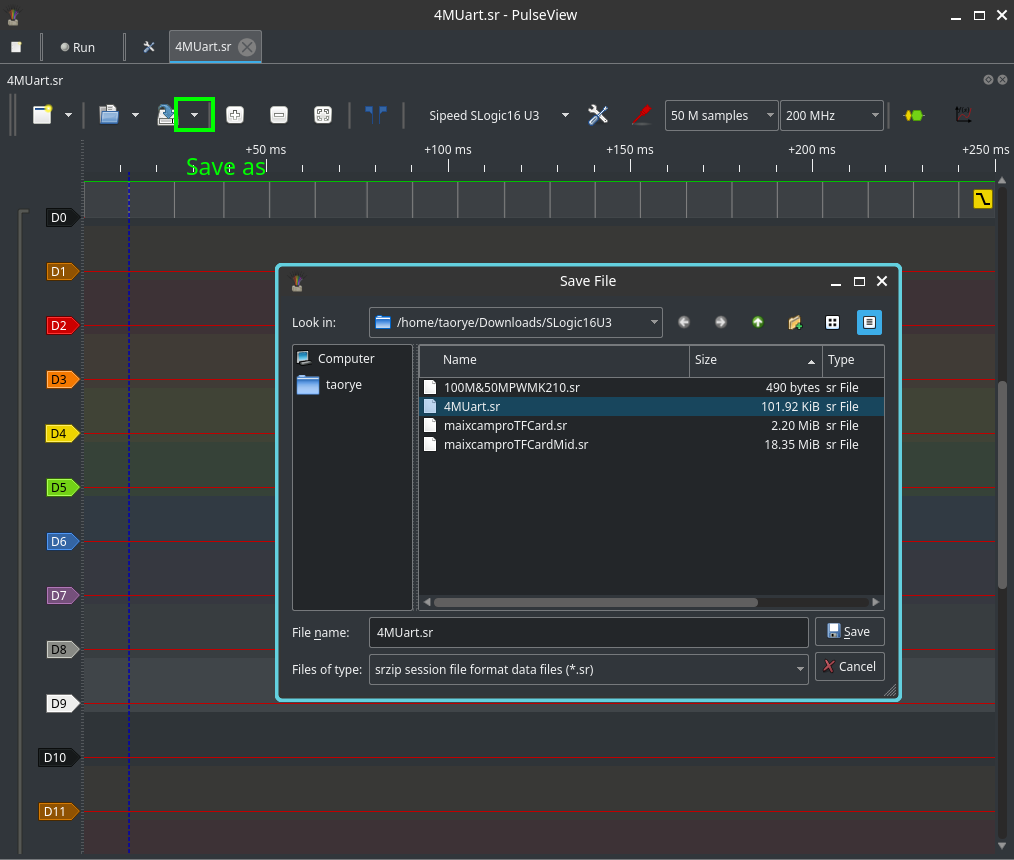1014x860 pixels.
Task: Open the Files of type dropdown
Action: (x=588, y=669)
